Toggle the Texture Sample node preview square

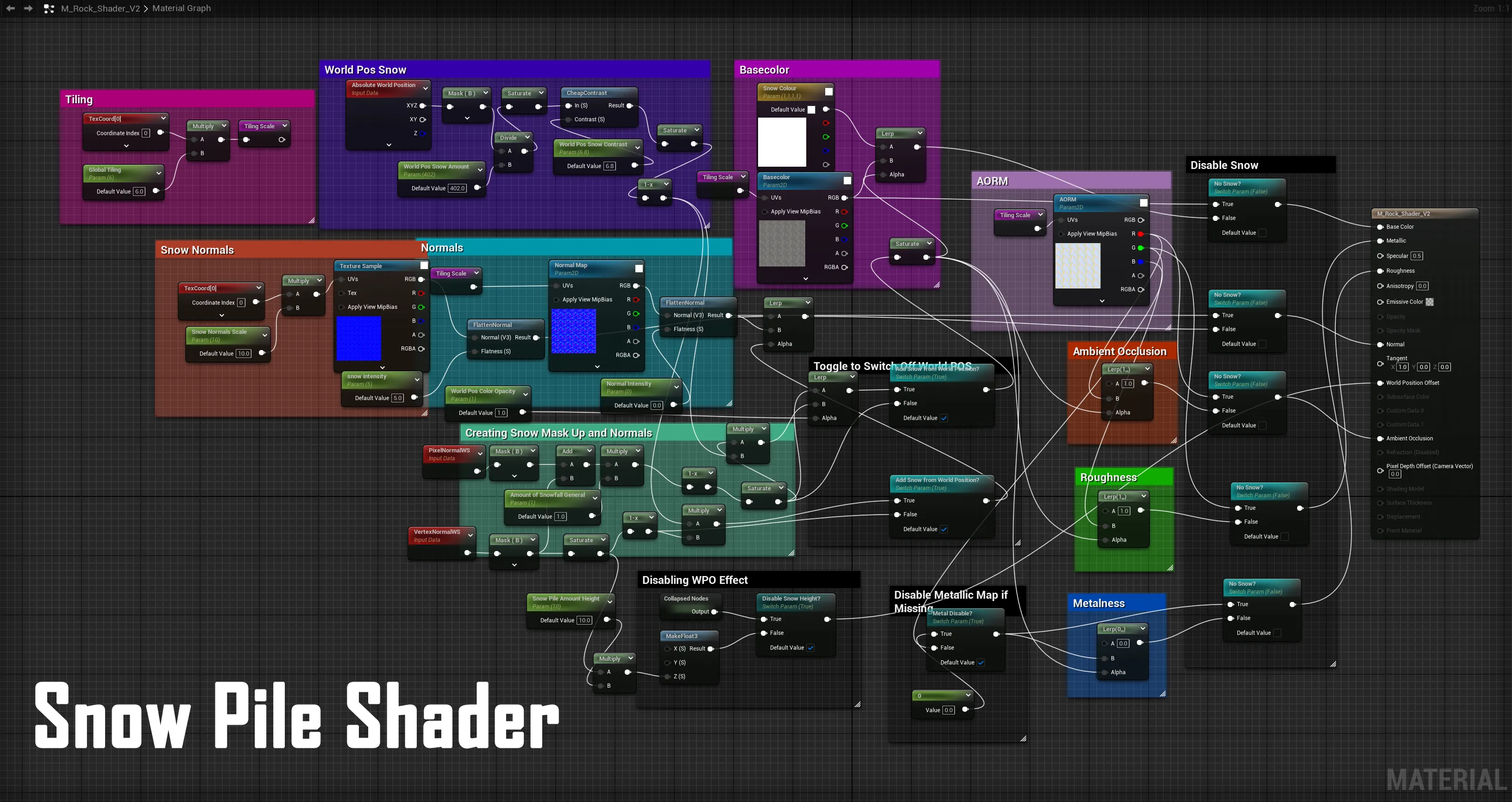[424, 266]
